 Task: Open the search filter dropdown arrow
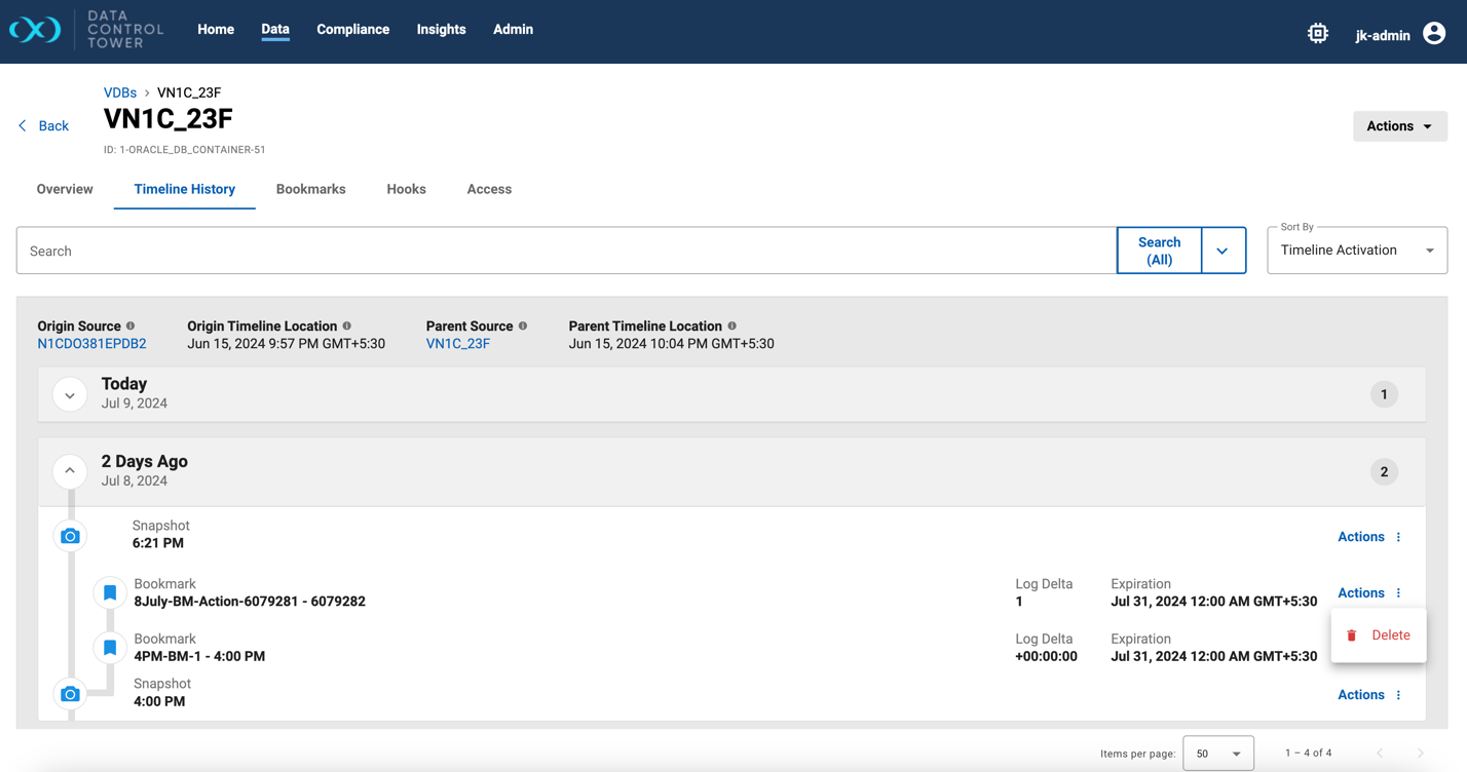[x=1222, y=251]
